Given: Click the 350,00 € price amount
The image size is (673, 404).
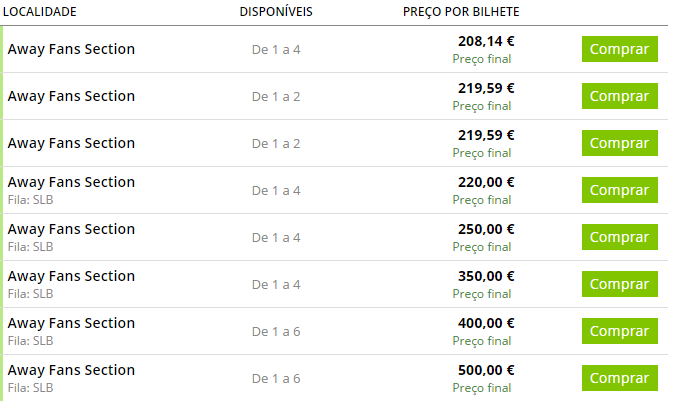Looking at the screenshot, I should (x=486, y=276).
